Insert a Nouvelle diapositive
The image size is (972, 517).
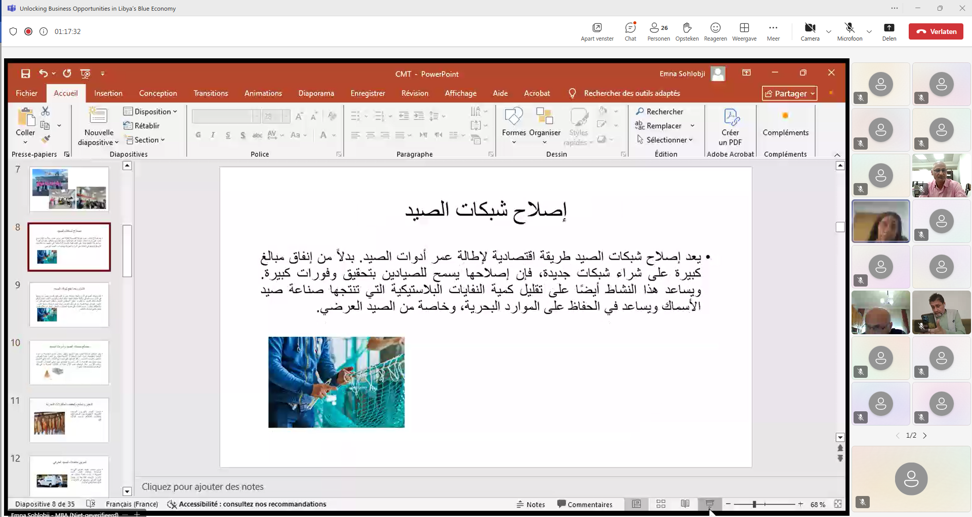coord(98,117)
